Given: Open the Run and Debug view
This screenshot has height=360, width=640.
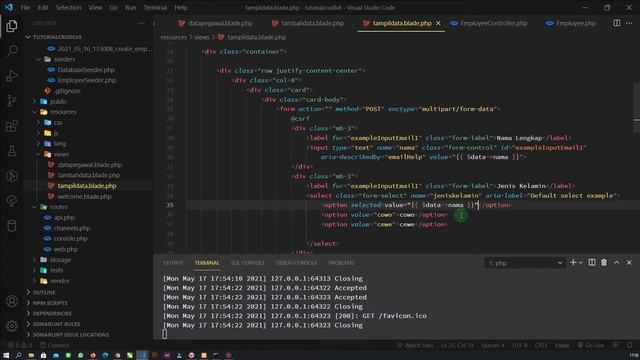Looking at the screenshot, I should [11, 76].
